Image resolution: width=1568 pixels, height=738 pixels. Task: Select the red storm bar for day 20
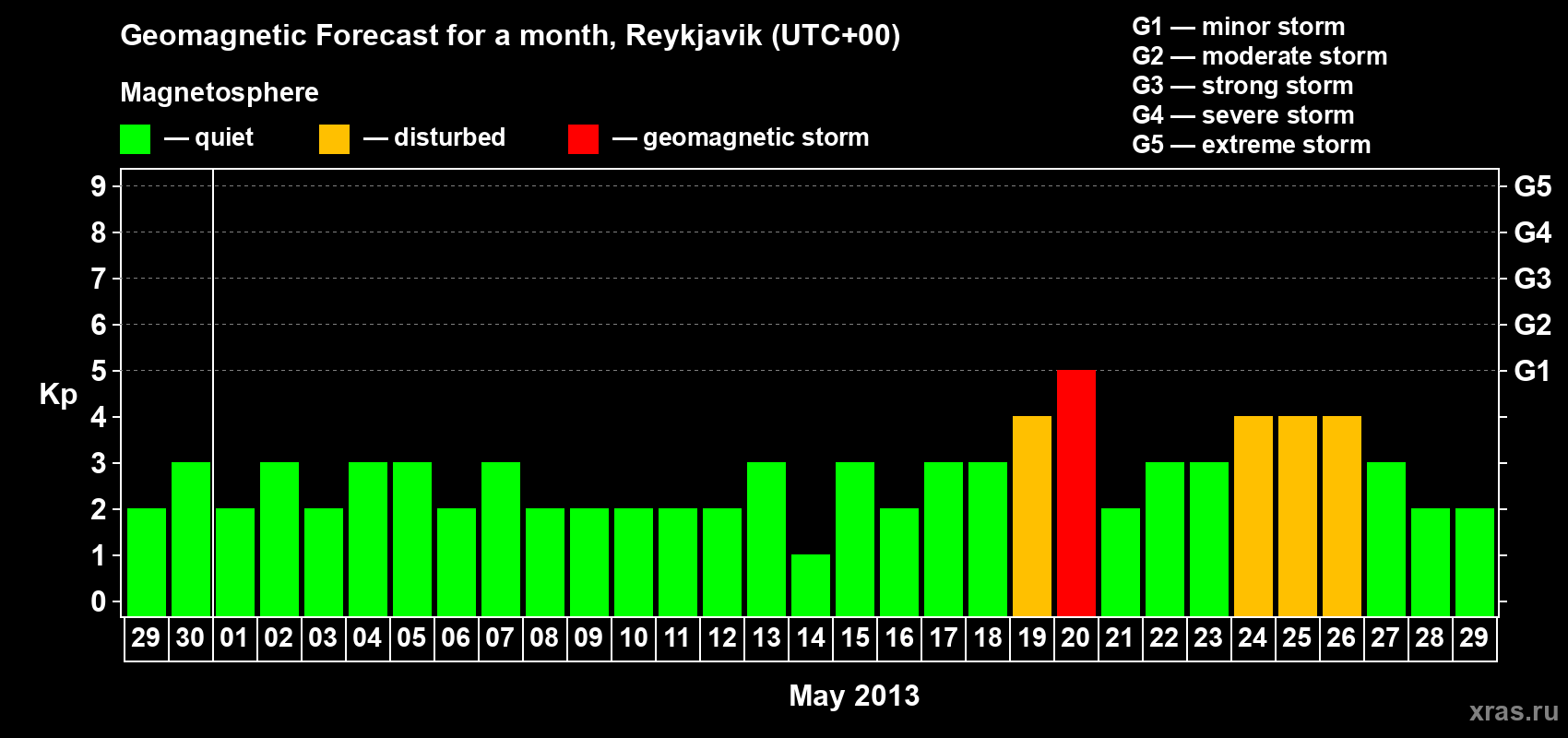(1076, 493)
